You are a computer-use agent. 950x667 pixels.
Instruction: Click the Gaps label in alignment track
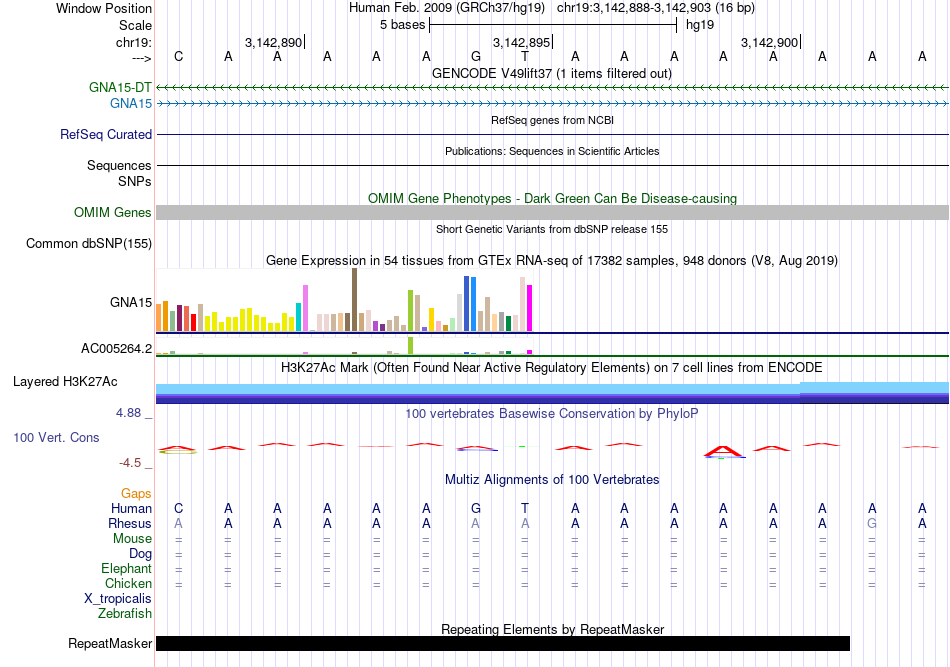tap(136, 494)
